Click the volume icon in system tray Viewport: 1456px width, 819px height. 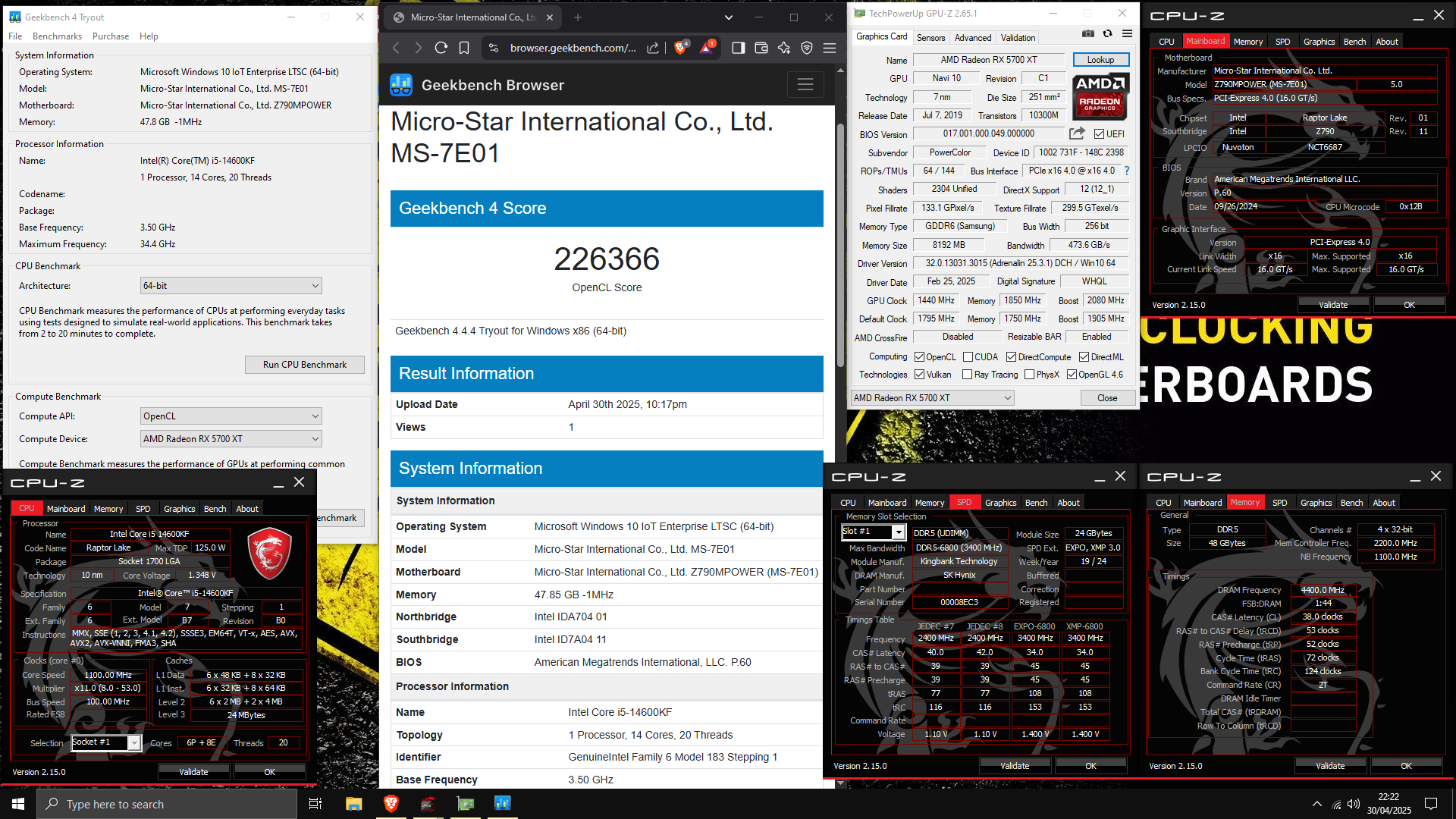(x=1355, y=804)
